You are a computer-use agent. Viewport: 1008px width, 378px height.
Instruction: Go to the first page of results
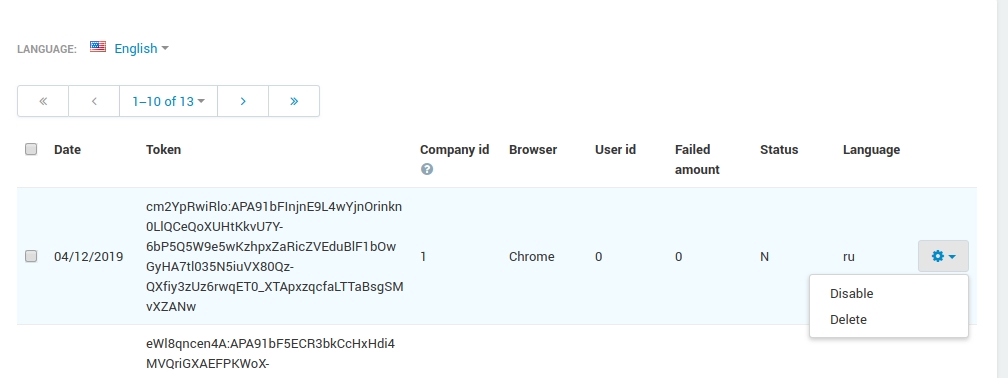43,101
